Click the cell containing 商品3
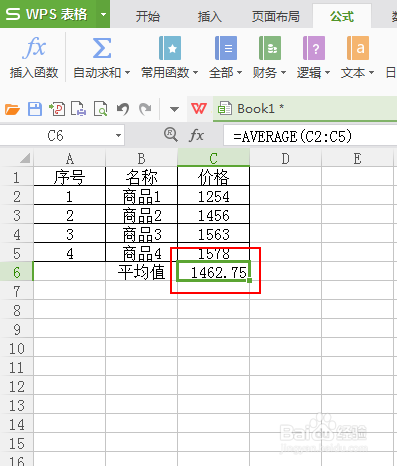Viewport: 397px width, 466px height. pos(141,234)
